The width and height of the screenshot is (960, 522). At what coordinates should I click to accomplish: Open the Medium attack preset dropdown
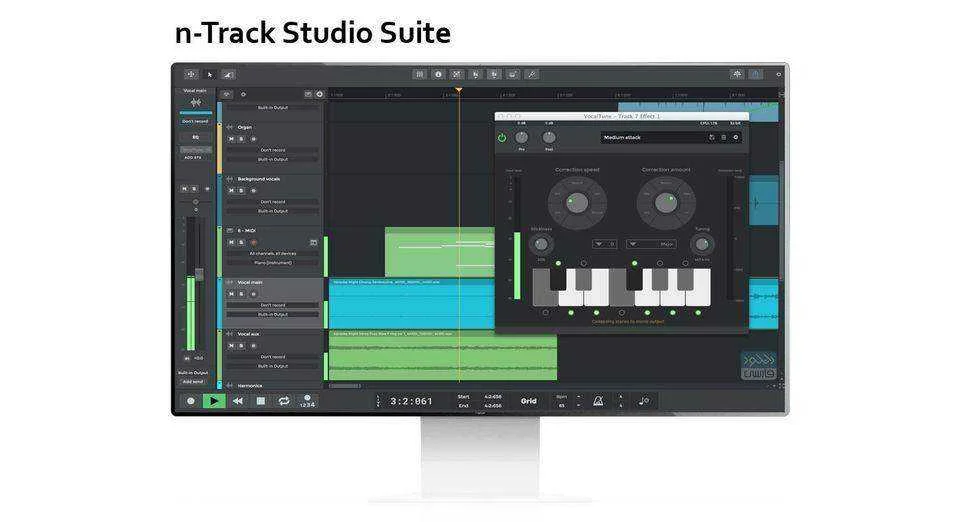[x=652, y=138]
